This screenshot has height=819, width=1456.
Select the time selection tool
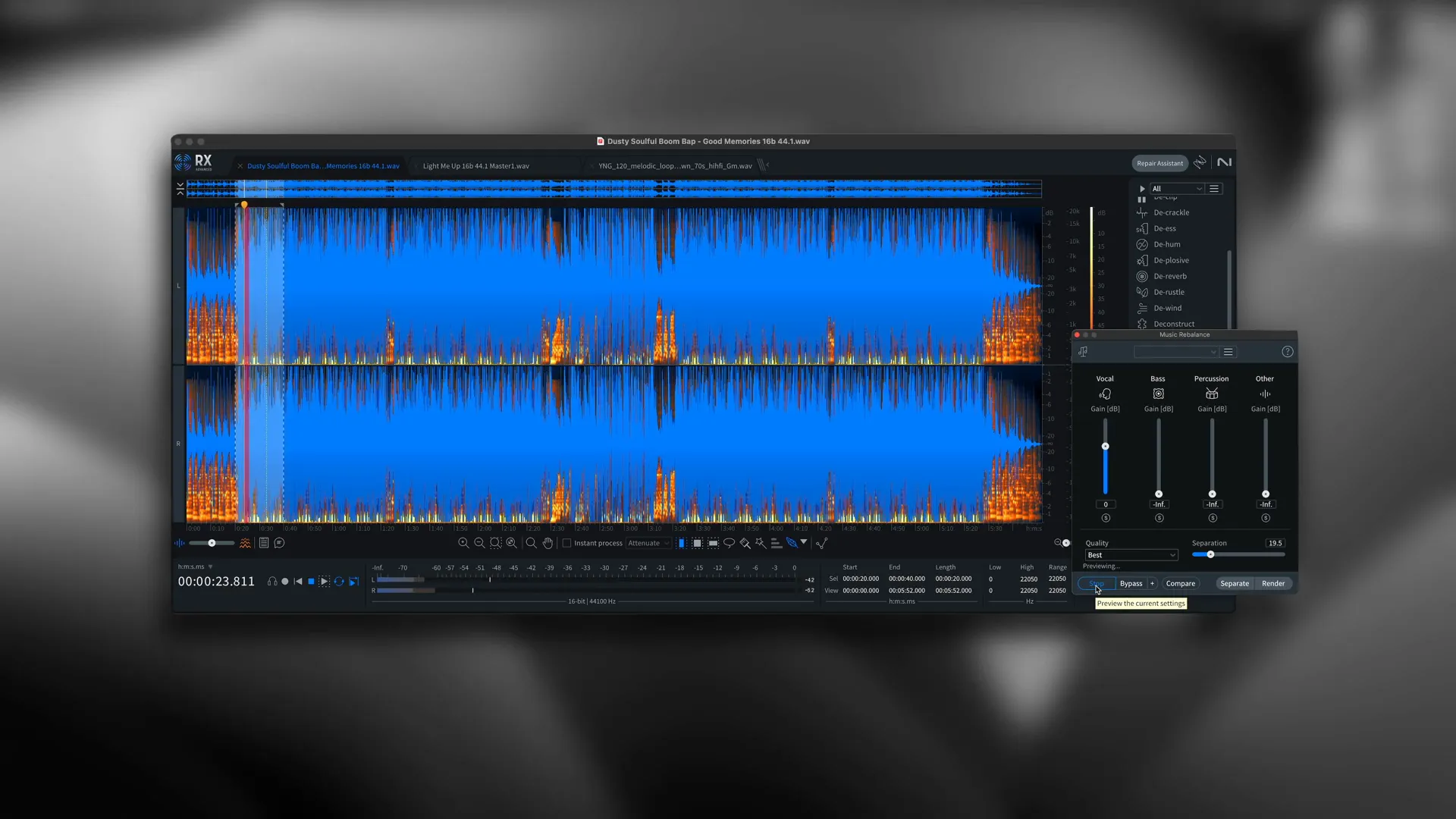pyautogui.click(x=681, y=543)
